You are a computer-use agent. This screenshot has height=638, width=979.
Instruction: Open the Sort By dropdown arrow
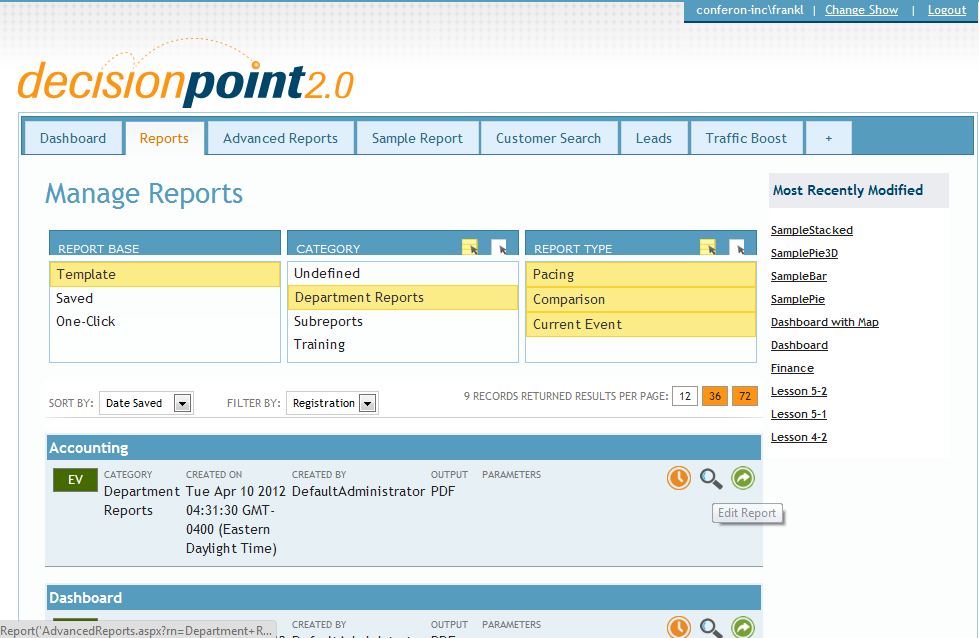tap(182, 403)
